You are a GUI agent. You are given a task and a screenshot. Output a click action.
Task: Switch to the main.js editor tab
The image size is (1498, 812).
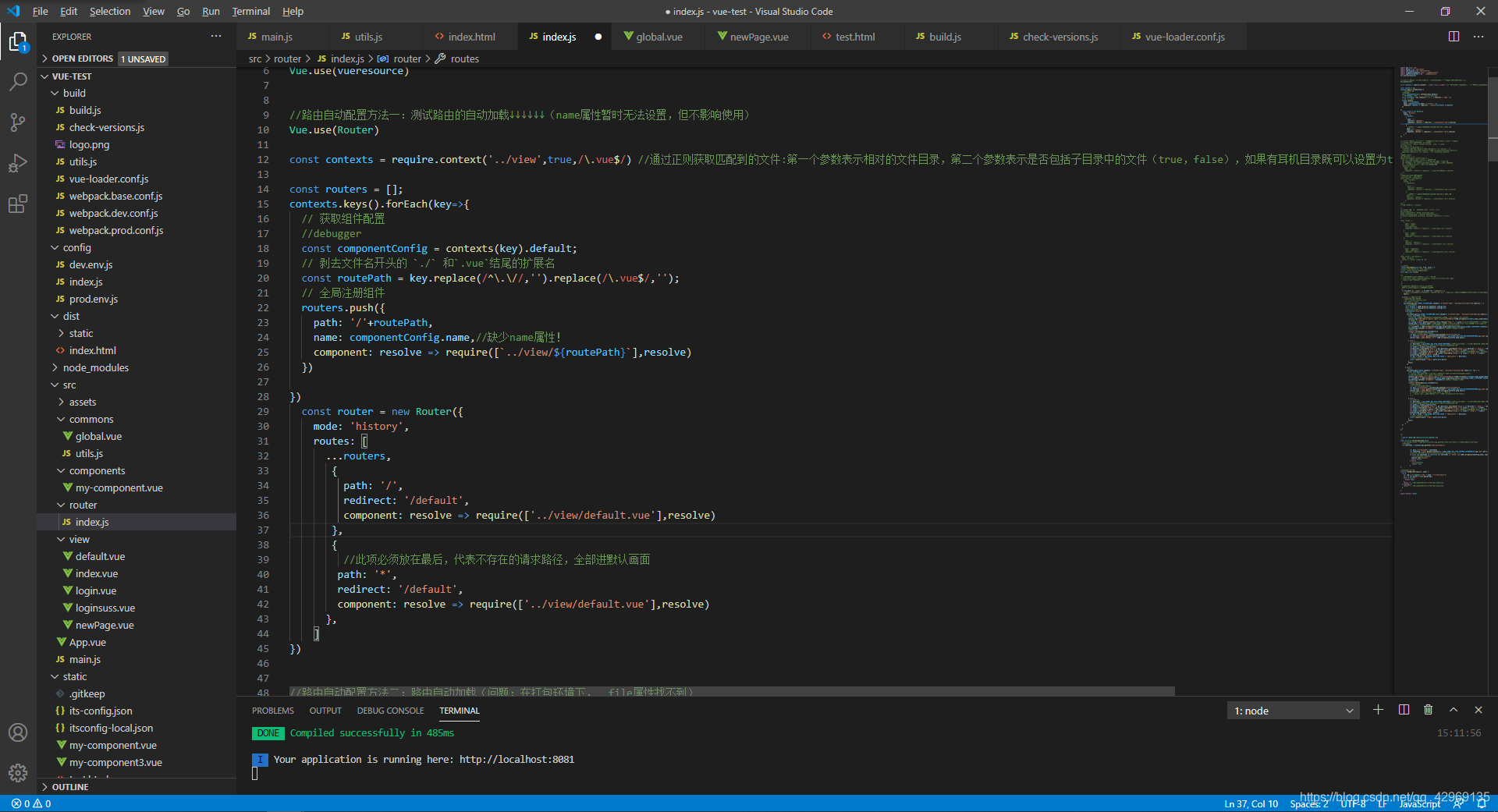click(x=276, y=37)
